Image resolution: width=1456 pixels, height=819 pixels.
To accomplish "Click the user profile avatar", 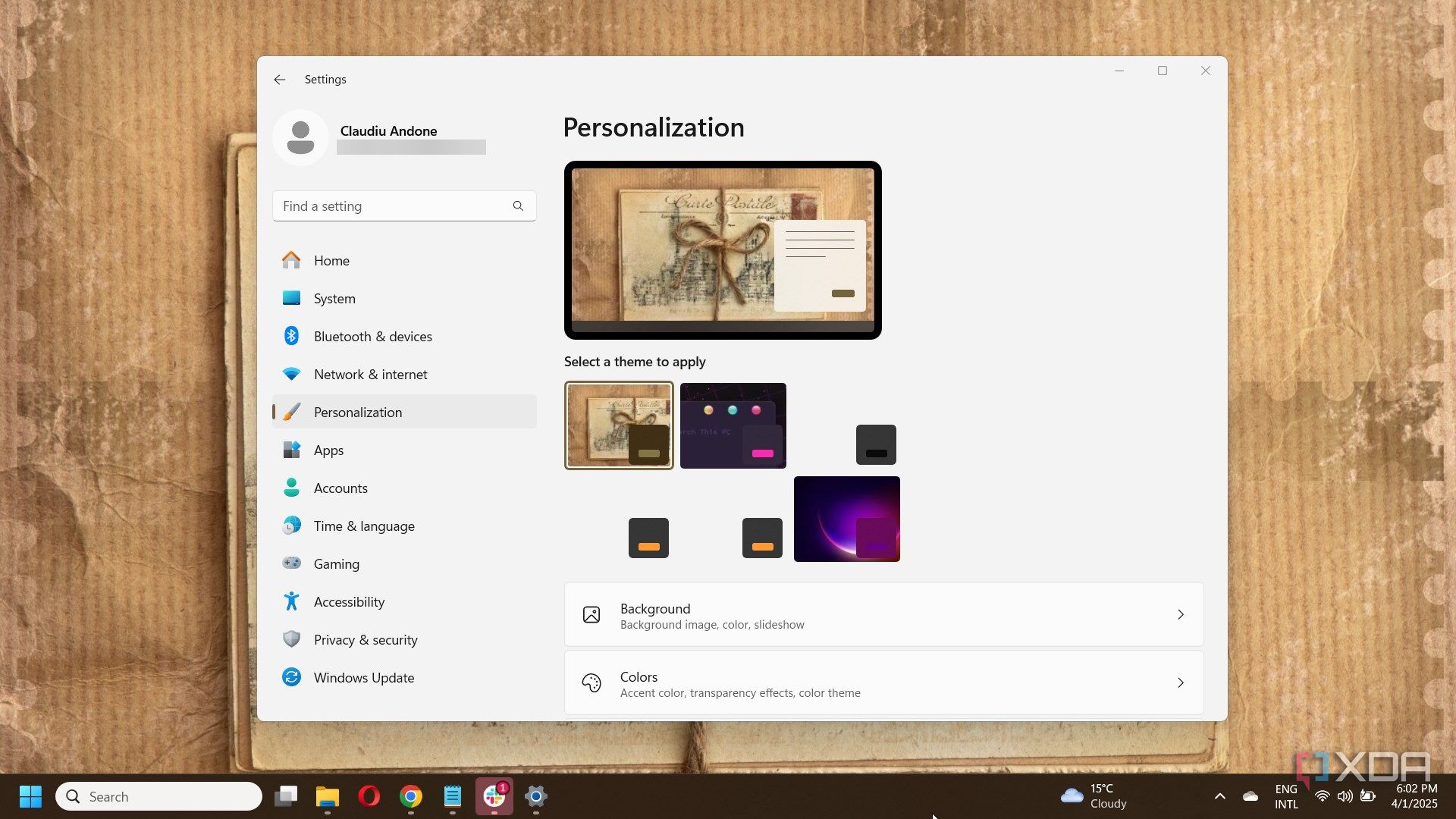I will (300, 137).
